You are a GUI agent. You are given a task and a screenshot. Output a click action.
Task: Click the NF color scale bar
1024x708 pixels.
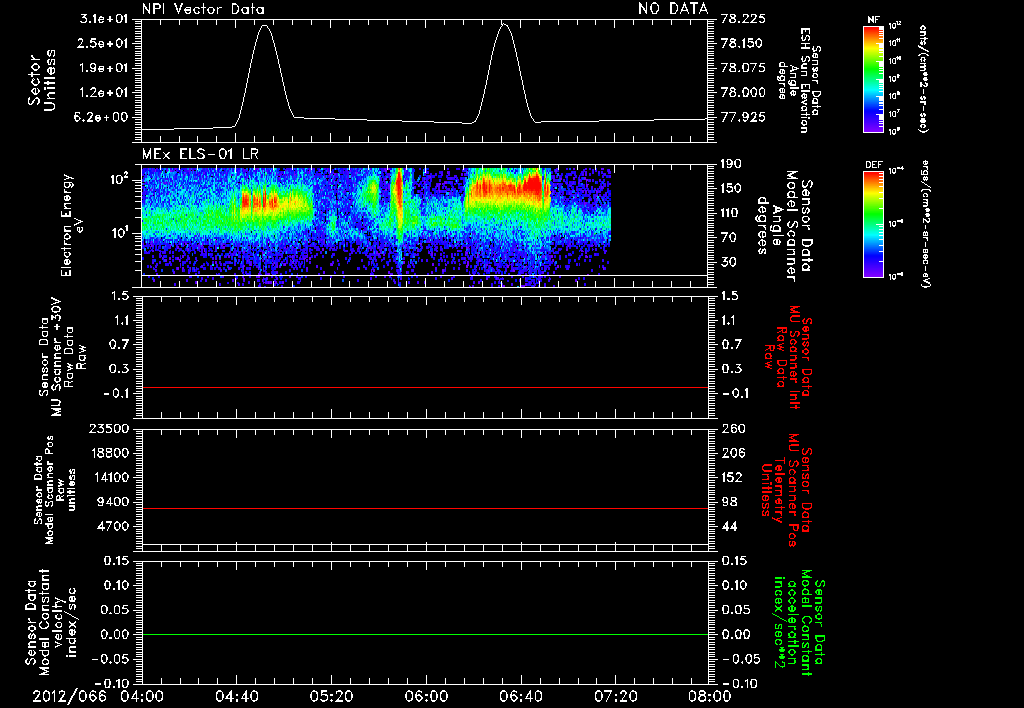tap(874, 78)
